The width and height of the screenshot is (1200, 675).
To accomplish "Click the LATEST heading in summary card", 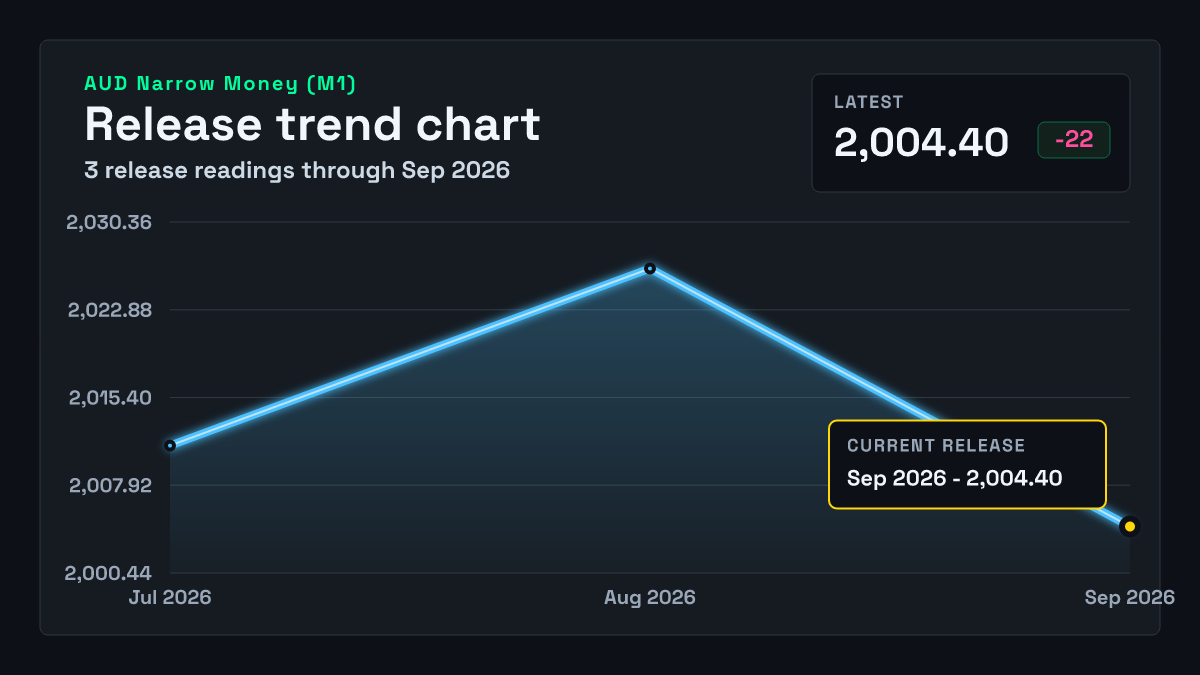I will [x=869, y=102].
